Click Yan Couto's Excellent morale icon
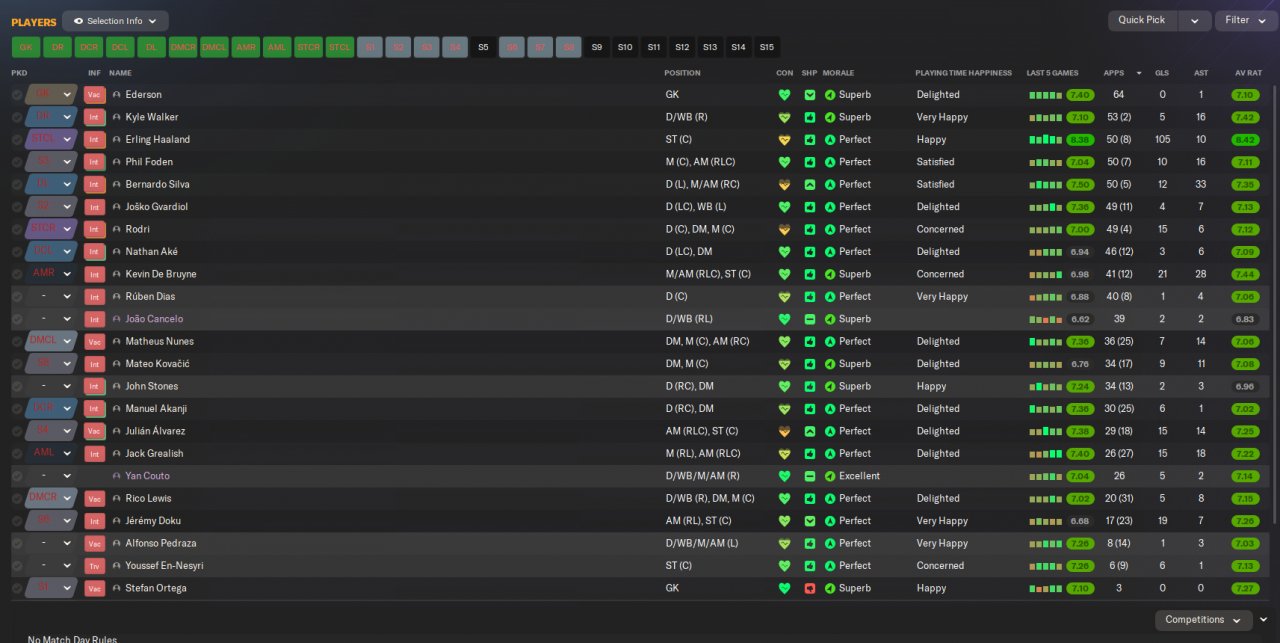The image size is (1280, 643). click(x=830, y=476)
